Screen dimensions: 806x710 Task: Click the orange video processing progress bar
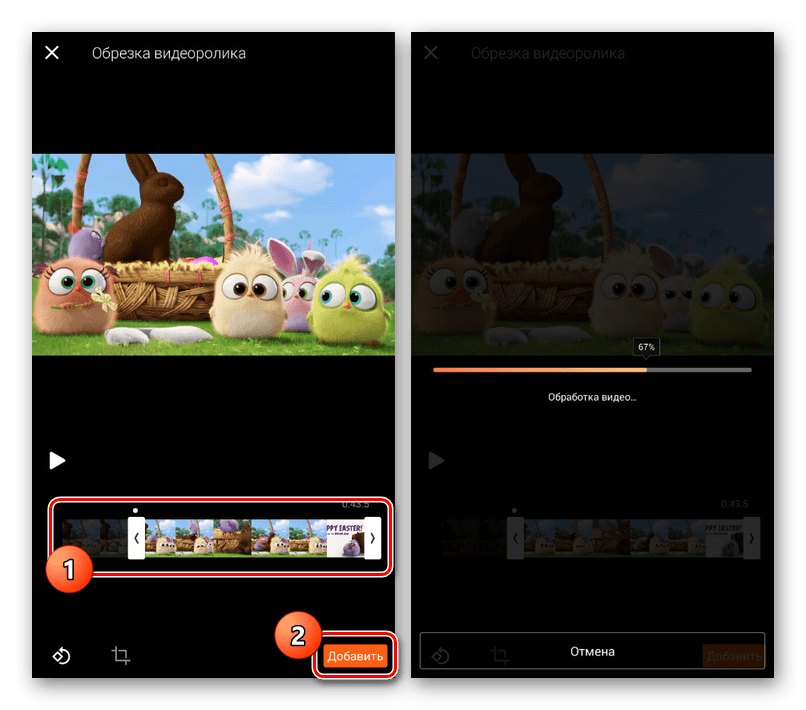pyautogui.click(x=540, y=370)
